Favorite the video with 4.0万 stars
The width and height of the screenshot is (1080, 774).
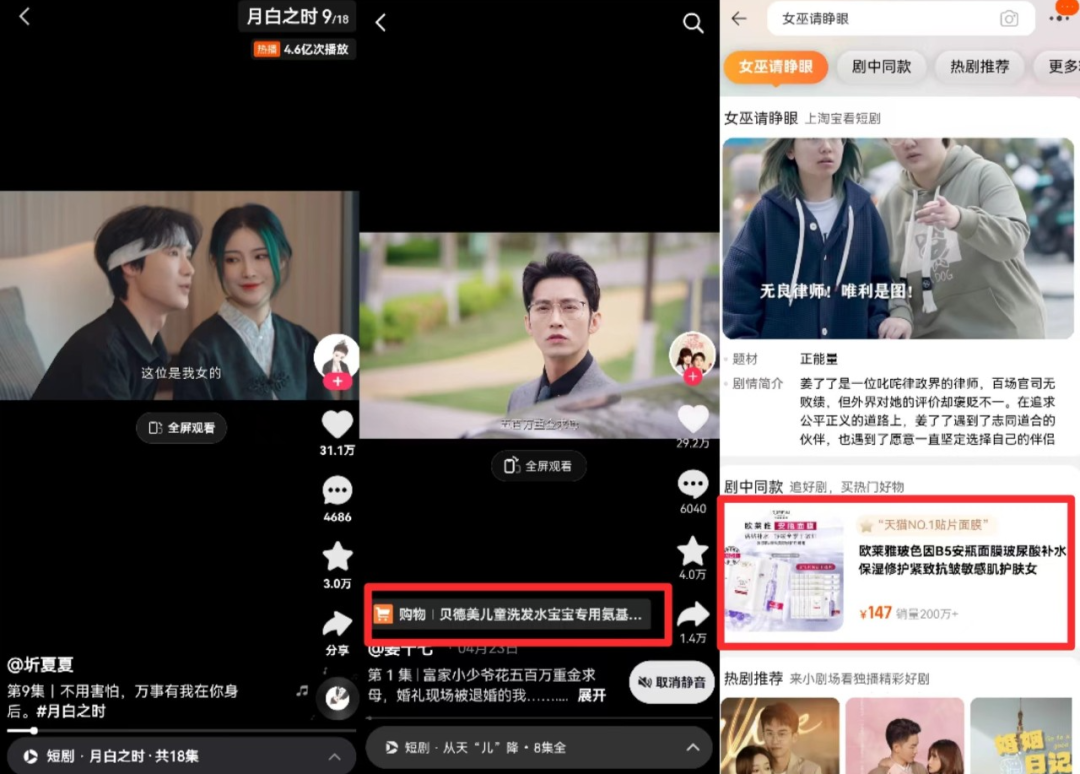pyautogui.click(x=692, y=551)
